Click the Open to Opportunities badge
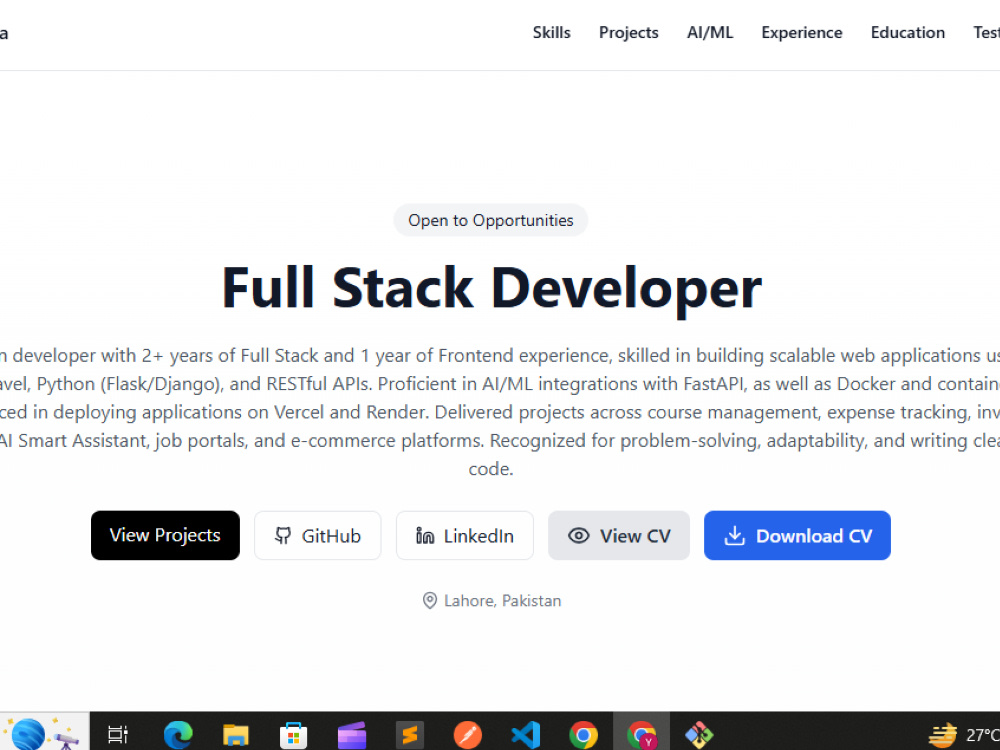The image size is (1000, 750). click(490, 220)
